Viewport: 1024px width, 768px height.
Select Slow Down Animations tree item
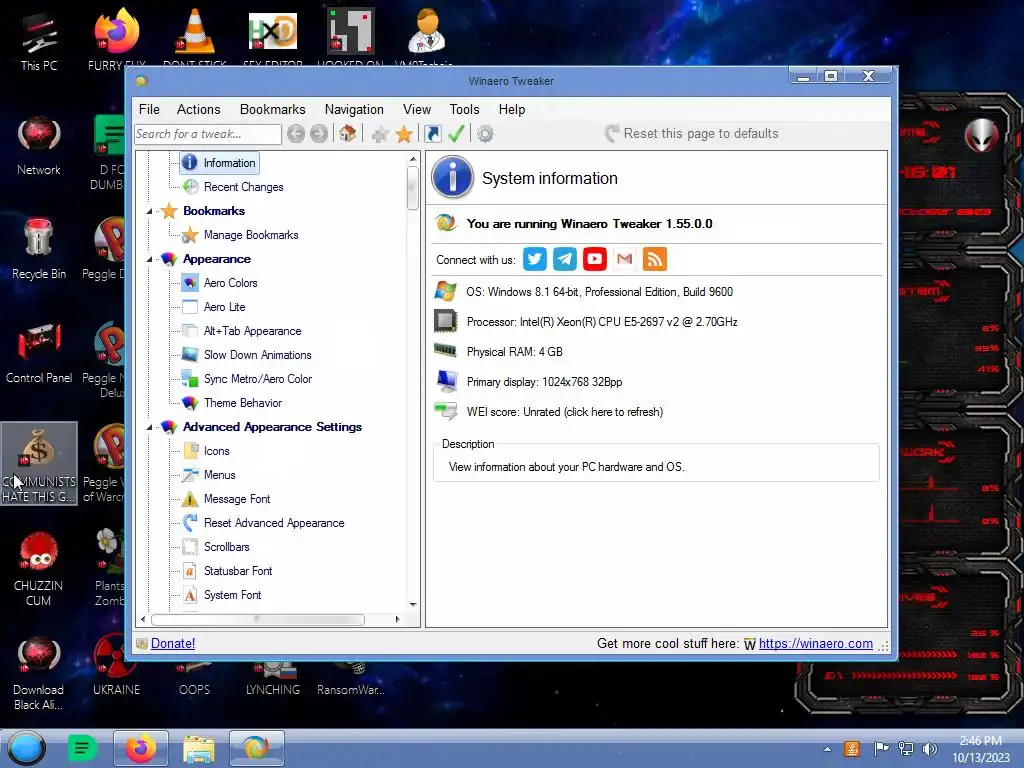pyautogui.click(x=257, y=355)
